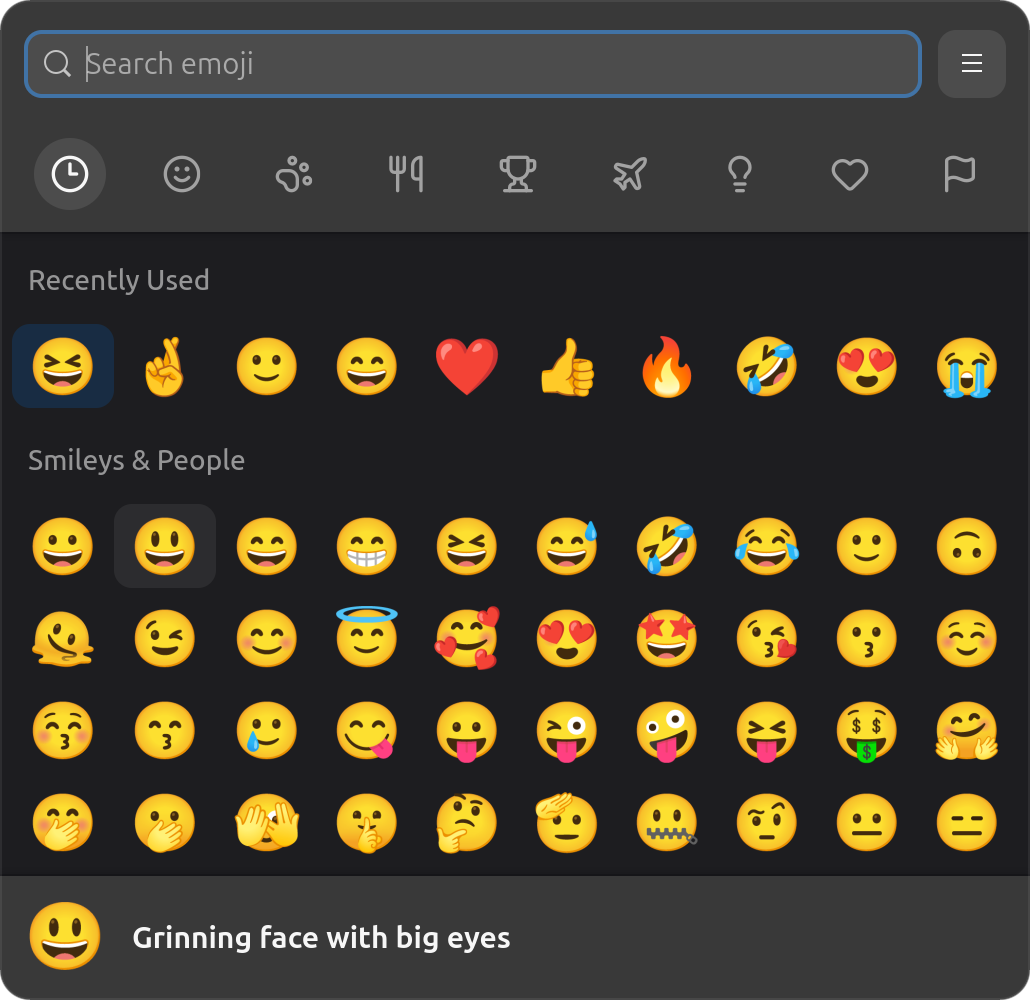
Task: Select the winking face emoji
Action: coord(164,638)
